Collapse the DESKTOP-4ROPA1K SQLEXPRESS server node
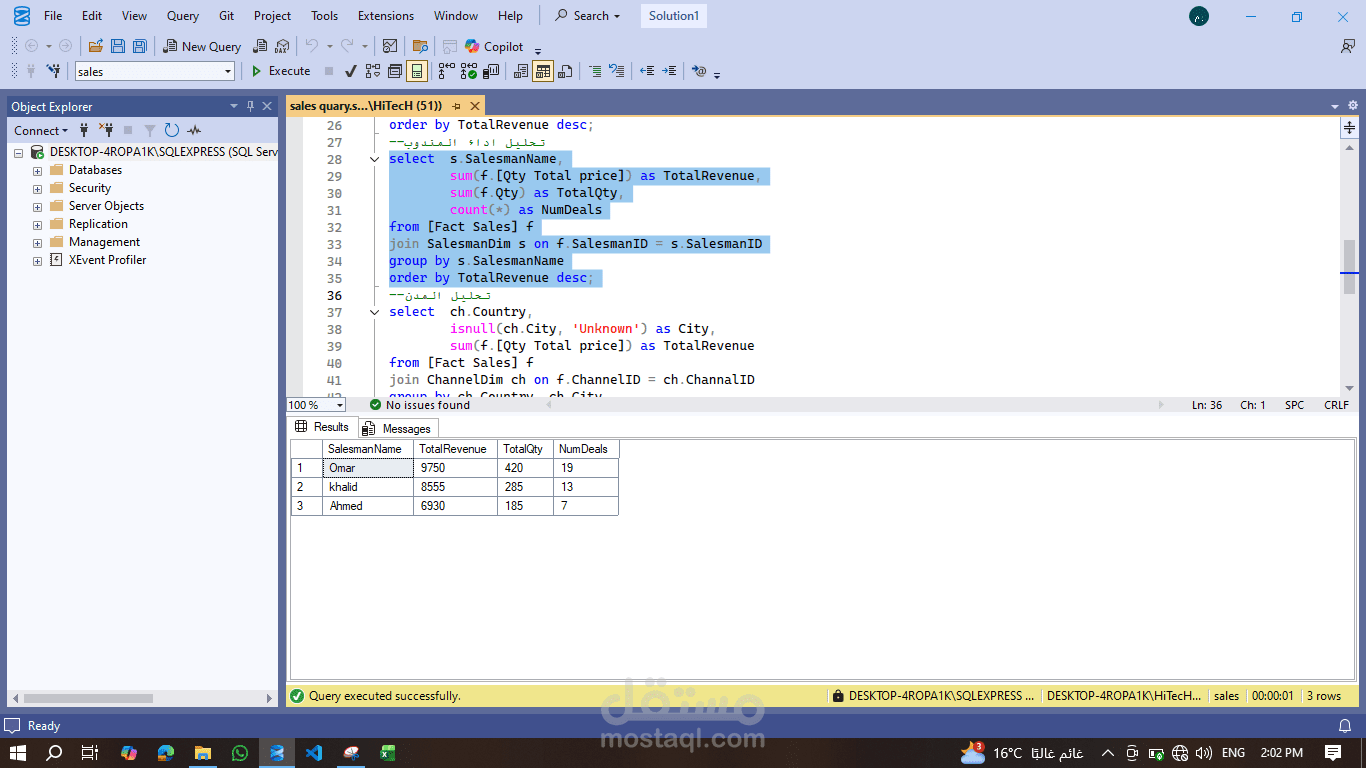Screen dimensions: 1366x768 tap(20, 151)
